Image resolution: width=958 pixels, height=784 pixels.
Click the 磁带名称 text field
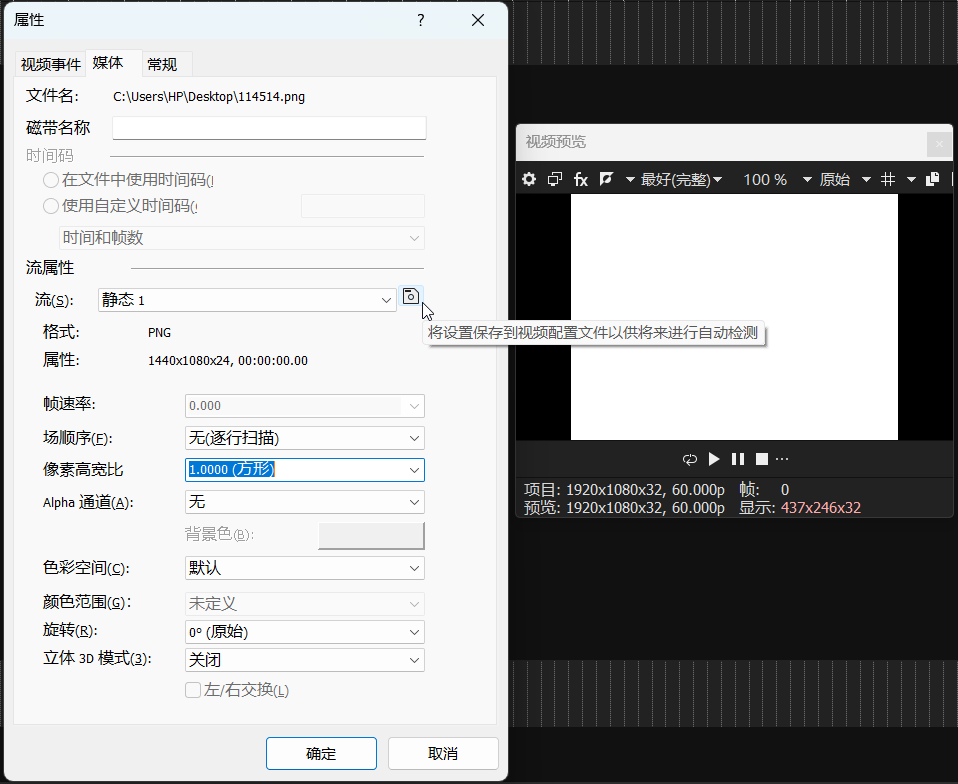pyautogui.click(x=269, y=128)
